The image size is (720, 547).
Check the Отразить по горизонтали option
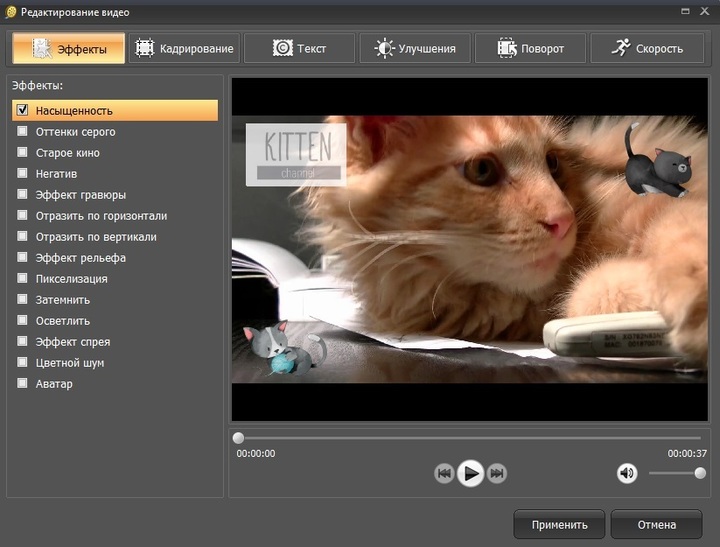(x=22, y=215)
